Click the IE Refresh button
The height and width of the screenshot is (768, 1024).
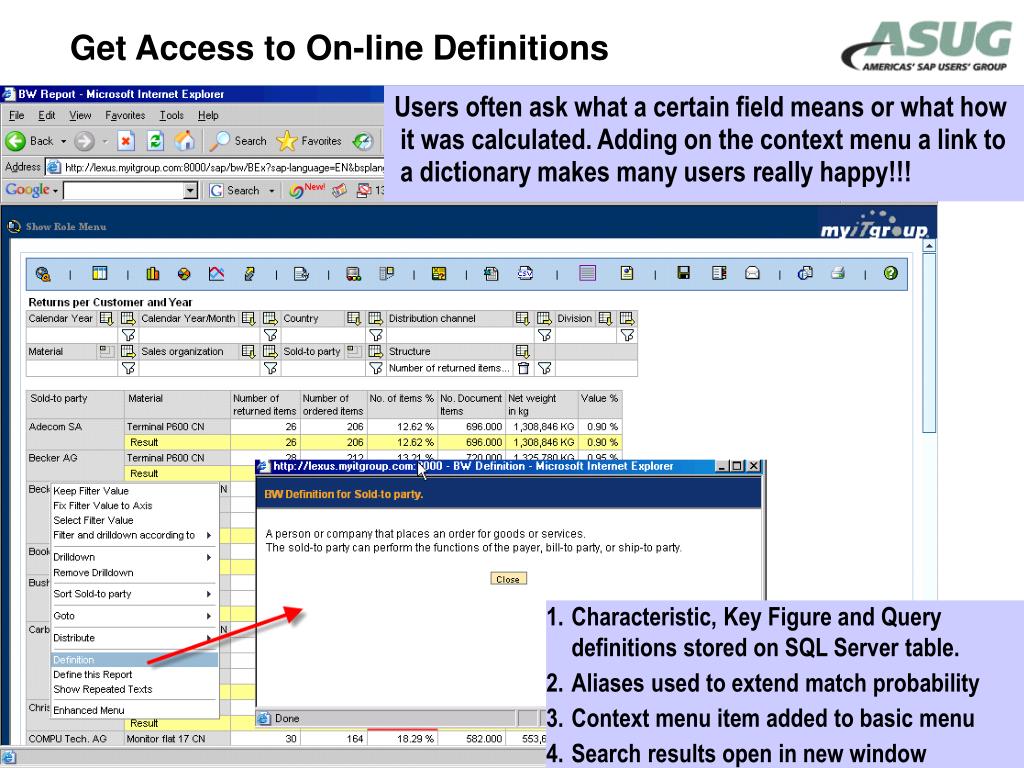155,140
